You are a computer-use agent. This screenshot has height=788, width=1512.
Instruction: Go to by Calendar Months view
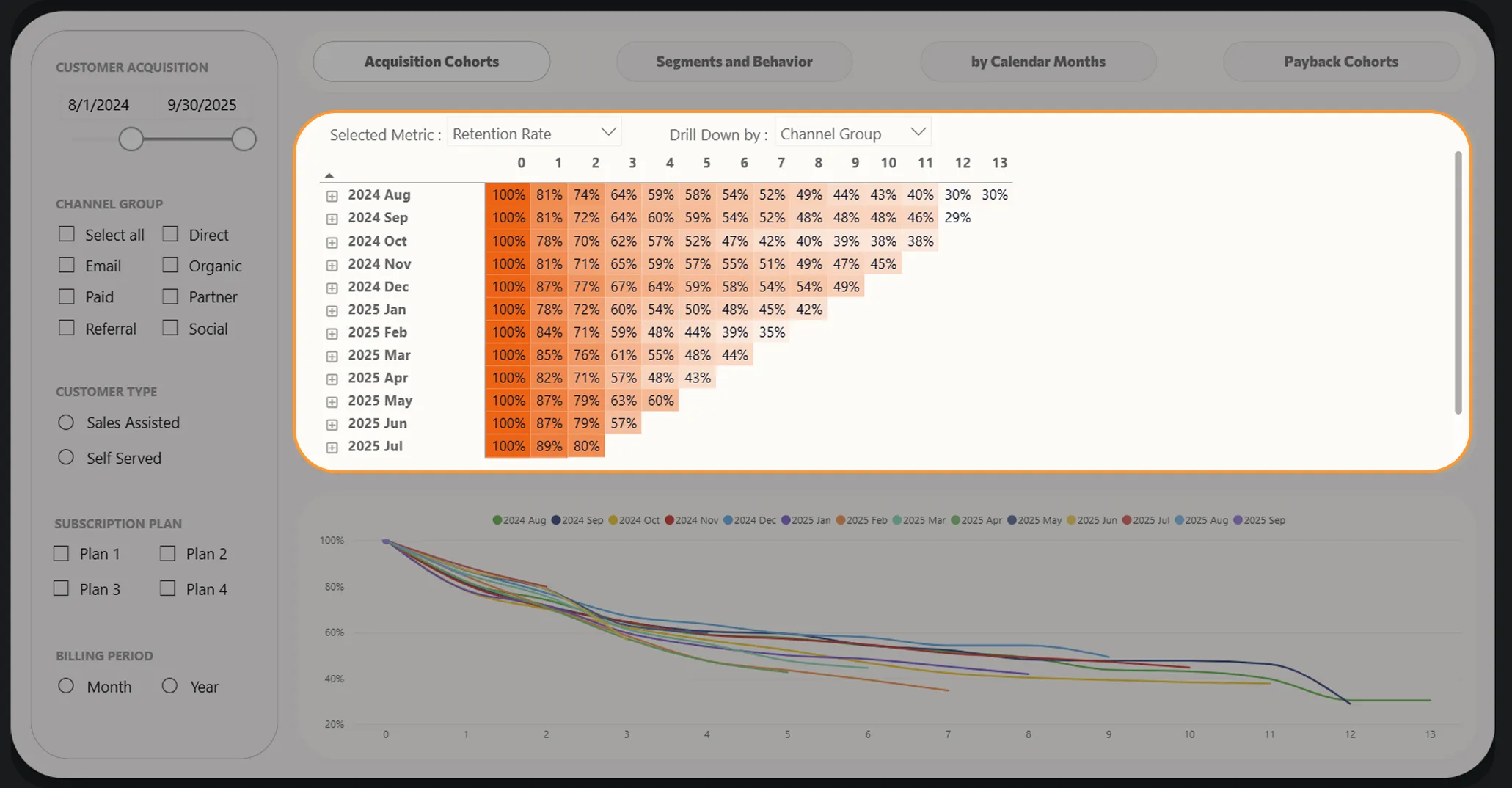pyautogui.click(x=1038, y=62)
